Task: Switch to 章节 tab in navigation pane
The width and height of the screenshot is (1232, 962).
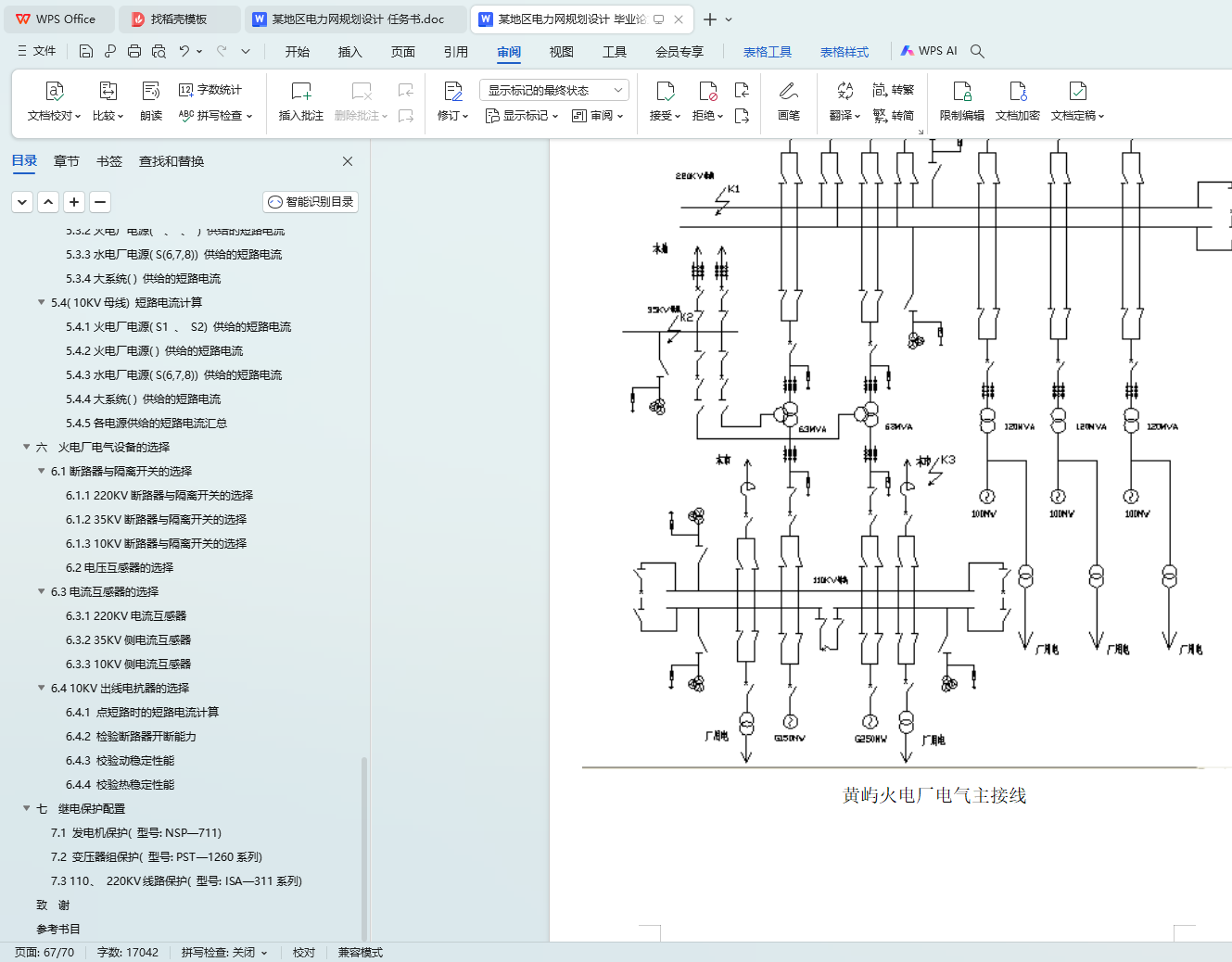Action: (67, 161)
